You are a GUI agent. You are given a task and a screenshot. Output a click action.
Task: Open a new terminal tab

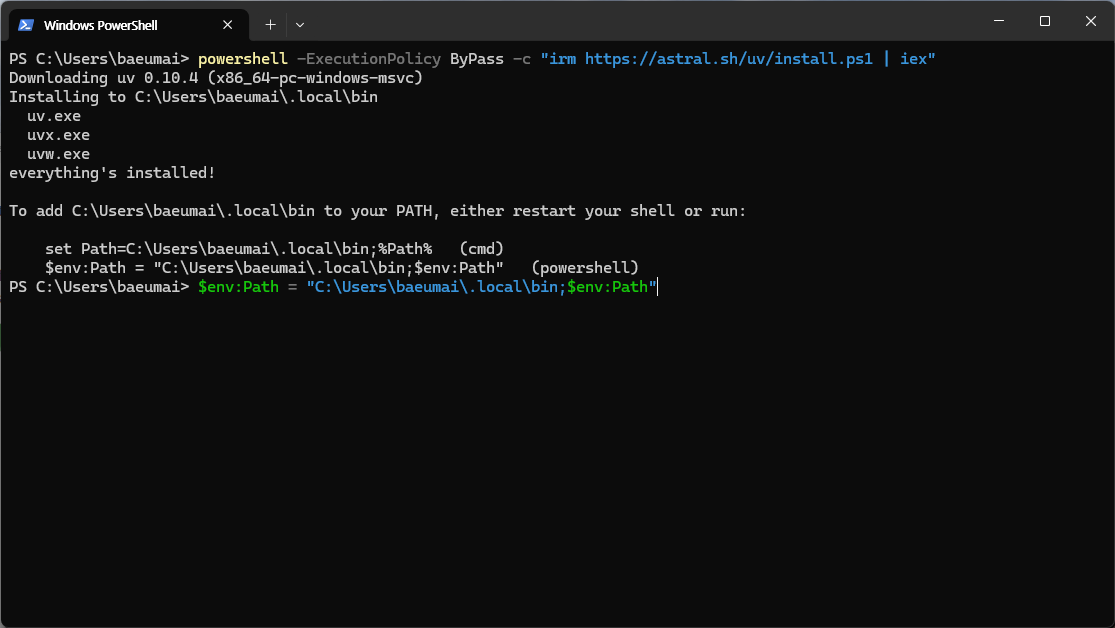click(x=270, y=25)
